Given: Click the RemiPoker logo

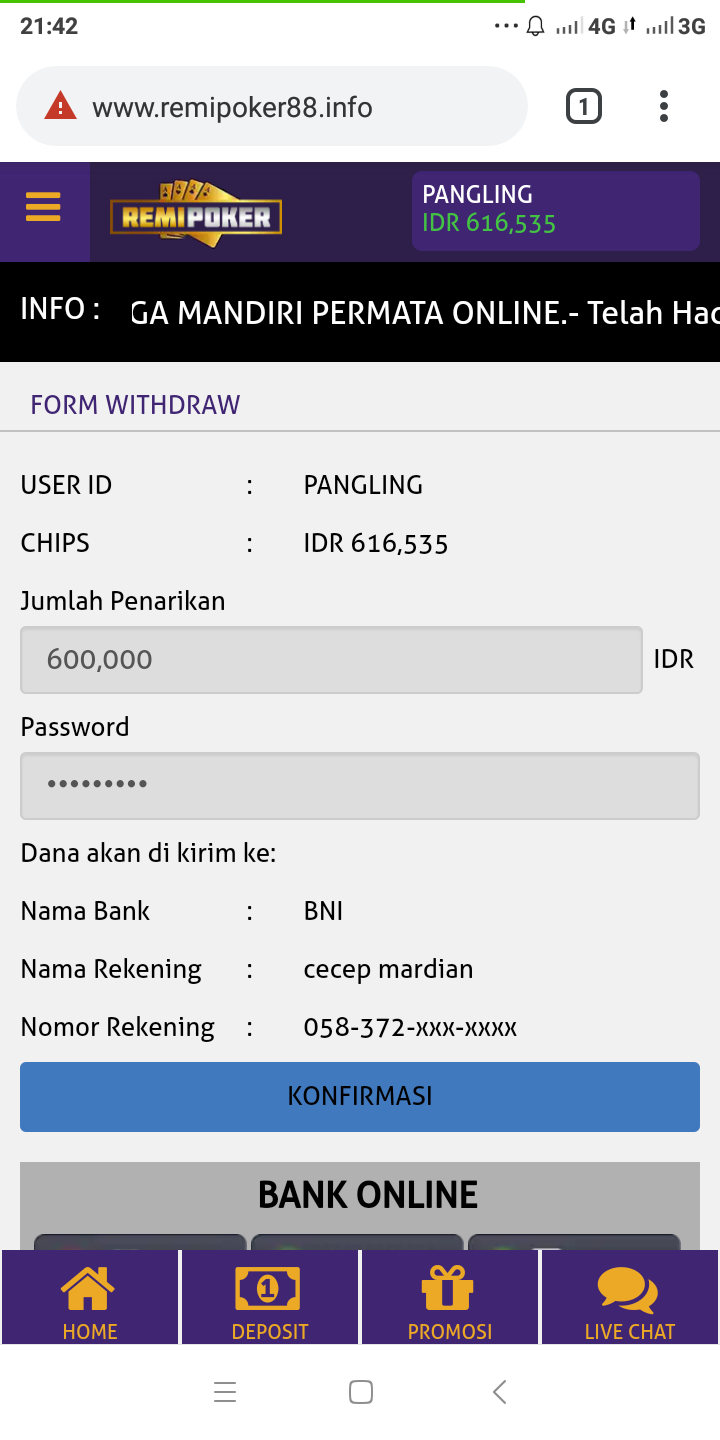Looking at the screenshot, I should 196,214.
